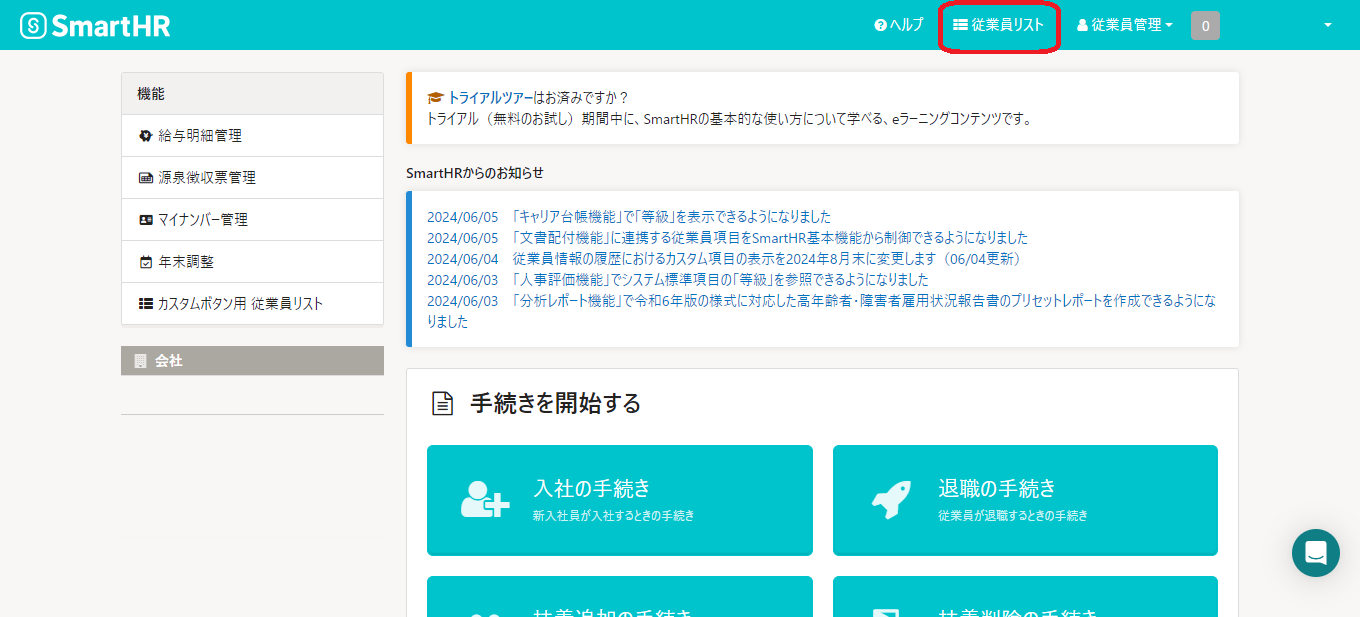
Task: Open カスタムボタン用 従業員リスト in sidebar
Action: [252, 304]
